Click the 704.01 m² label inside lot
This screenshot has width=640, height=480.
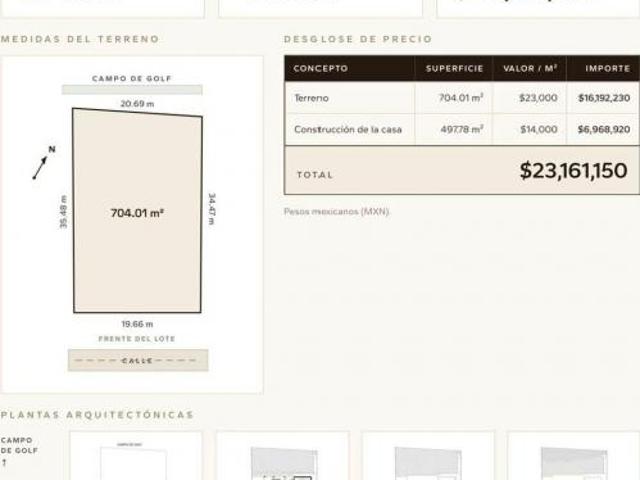137,213
